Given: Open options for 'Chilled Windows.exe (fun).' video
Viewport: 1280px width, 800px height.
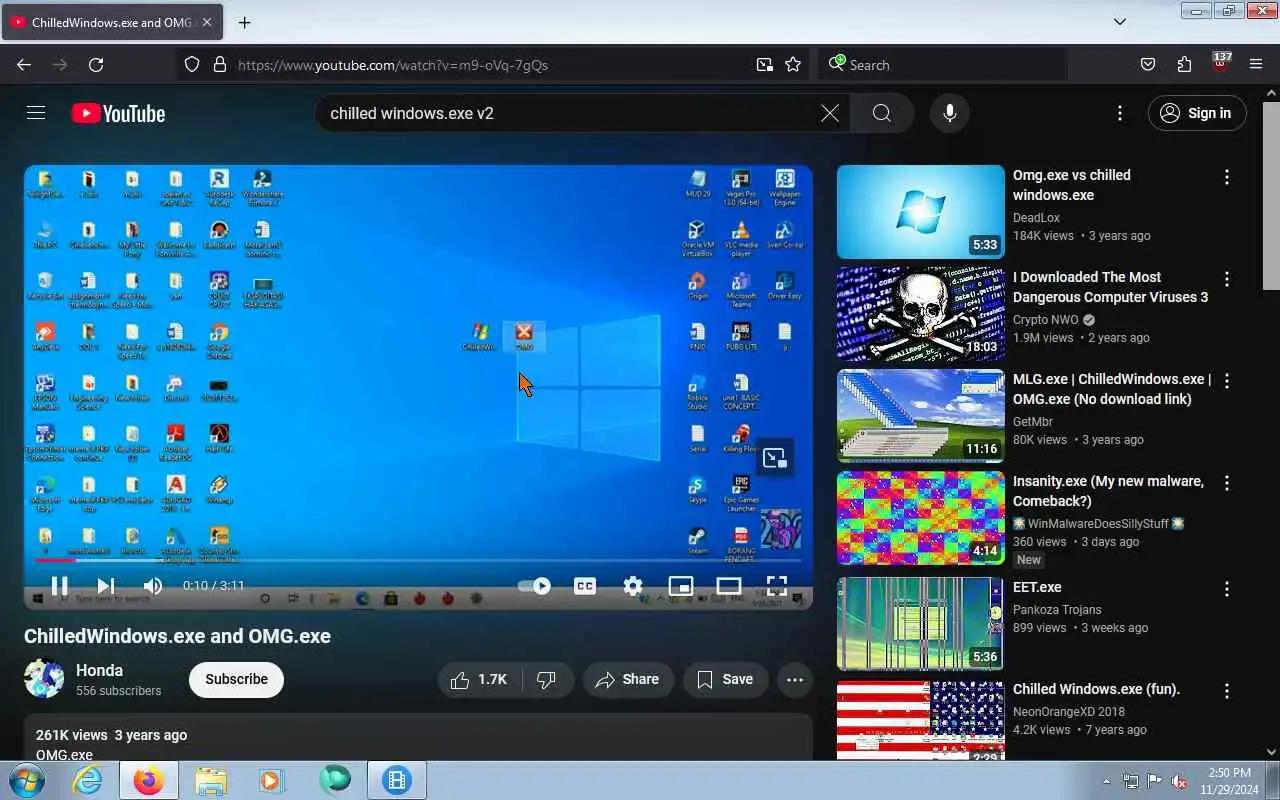Looking at the screenshot, I should point(1227,691).
